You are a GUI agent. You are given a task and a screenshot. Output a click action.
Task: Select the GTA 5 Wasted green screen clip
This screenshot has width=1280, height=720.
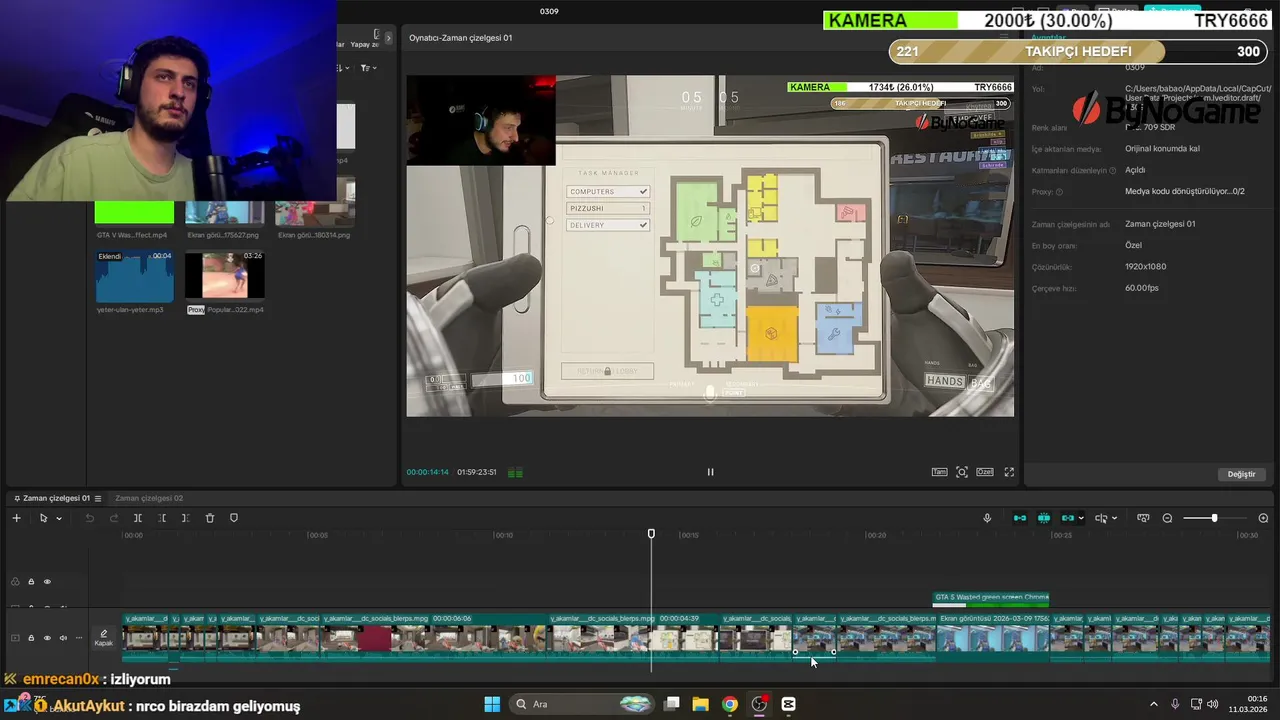pos(991,598)
